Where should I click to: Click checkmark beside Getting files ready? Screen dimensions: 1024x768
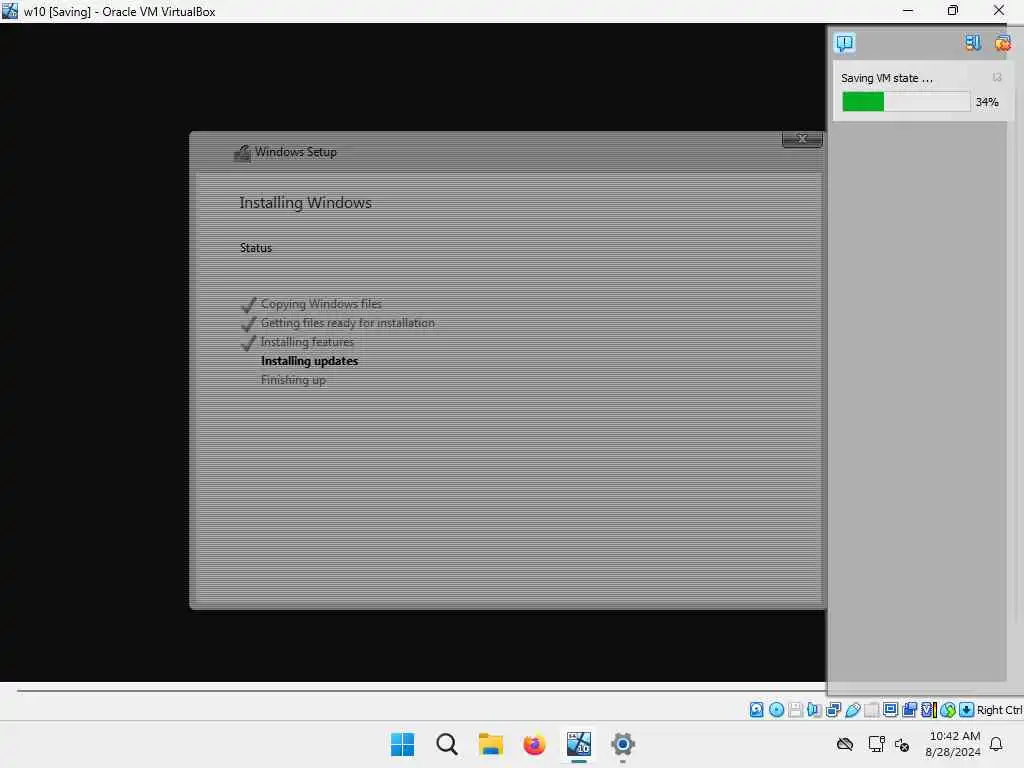(x=248, y=323)
